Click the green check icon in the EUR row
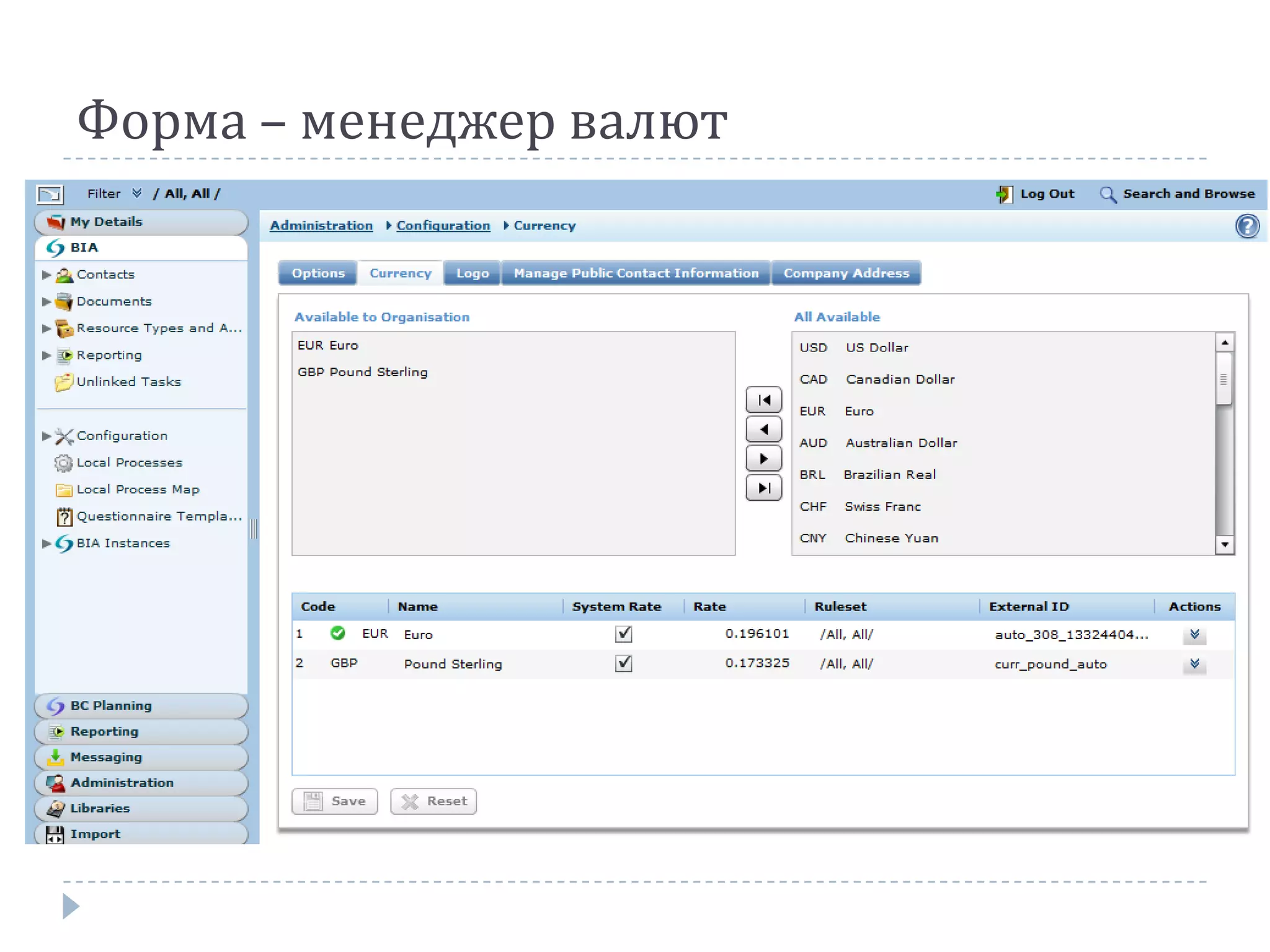The height and width of the screenshot is (952, 1270). (337, 633)
